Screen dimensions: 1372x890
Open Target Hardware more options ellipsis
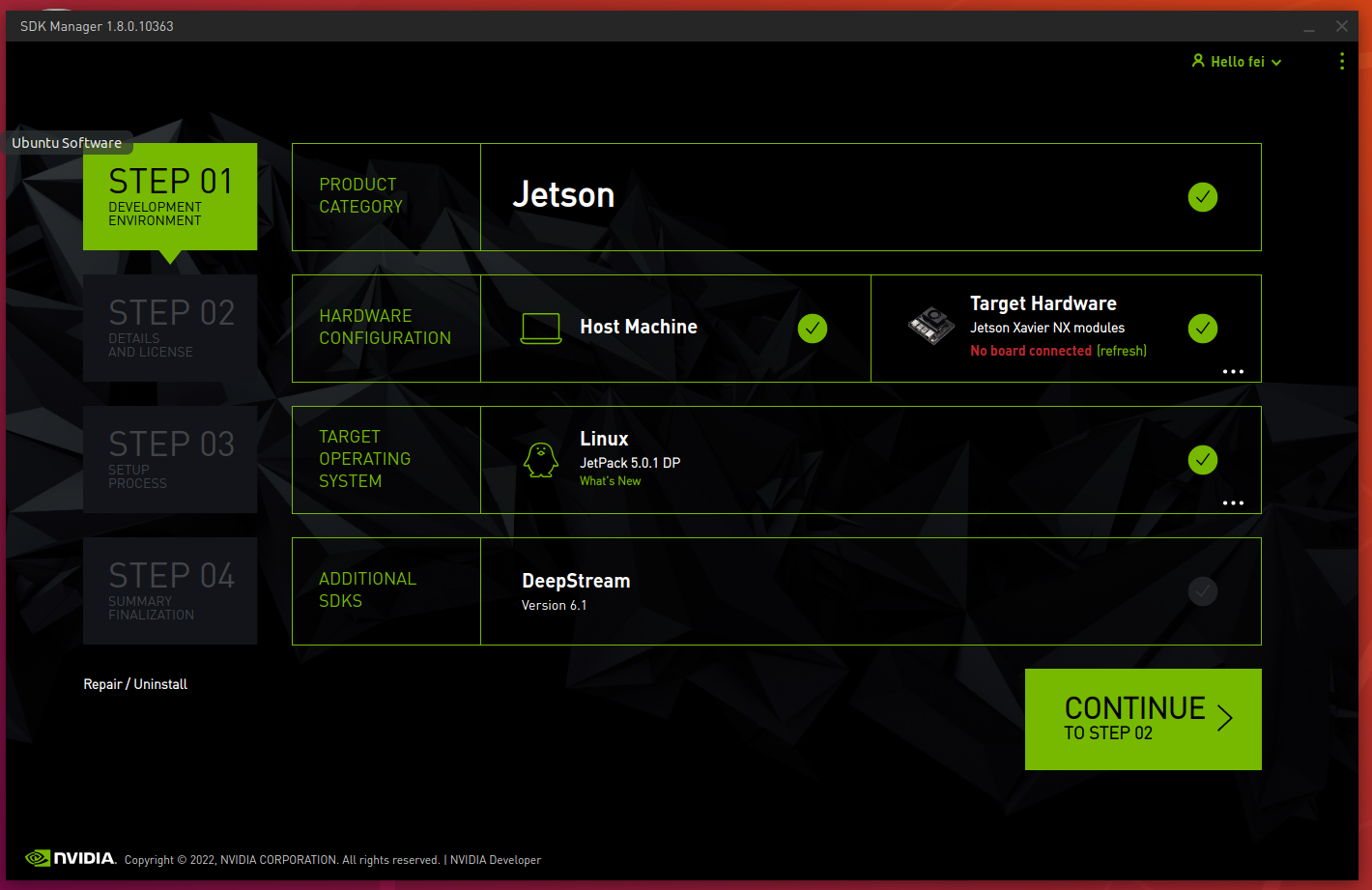pos(1233,371)
